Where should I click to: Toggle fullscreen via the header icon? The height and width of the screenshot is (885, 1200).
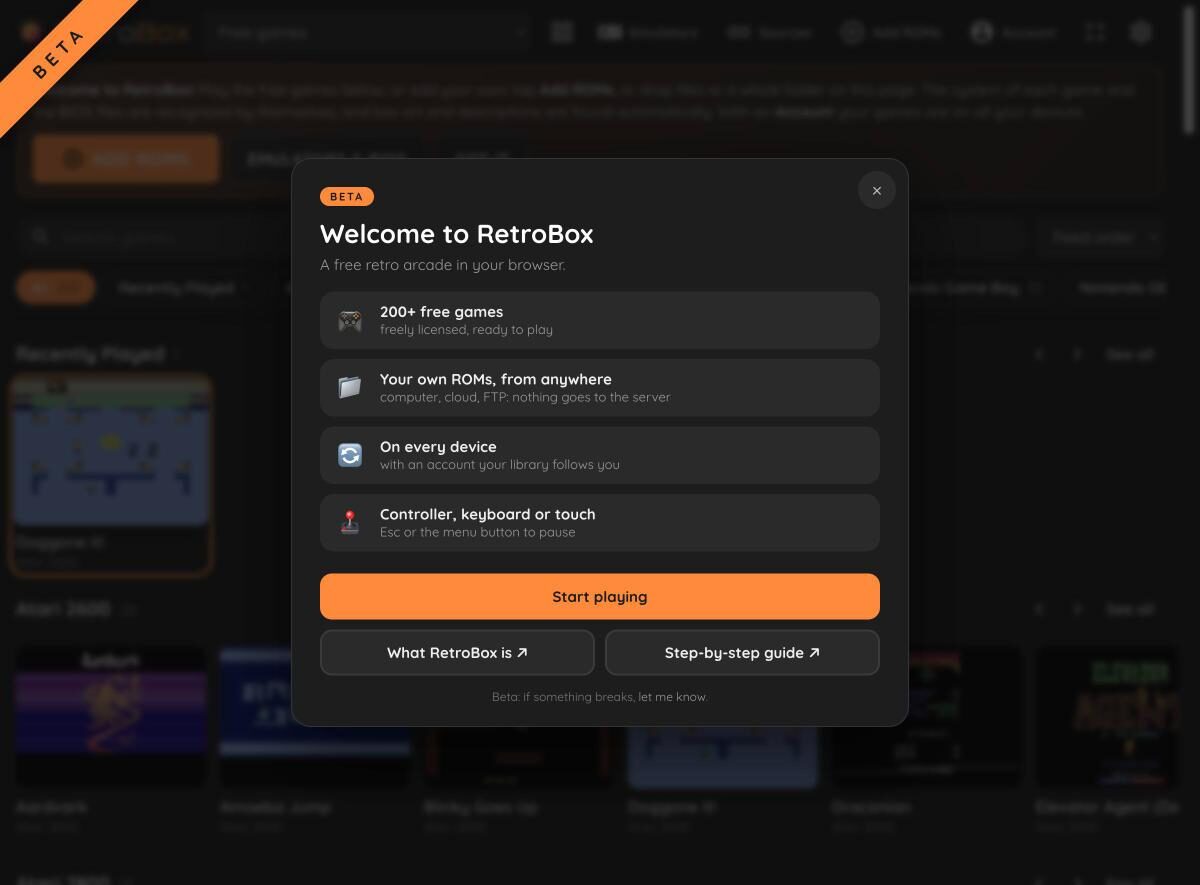pyautogui.click(x=1095, y=32)
